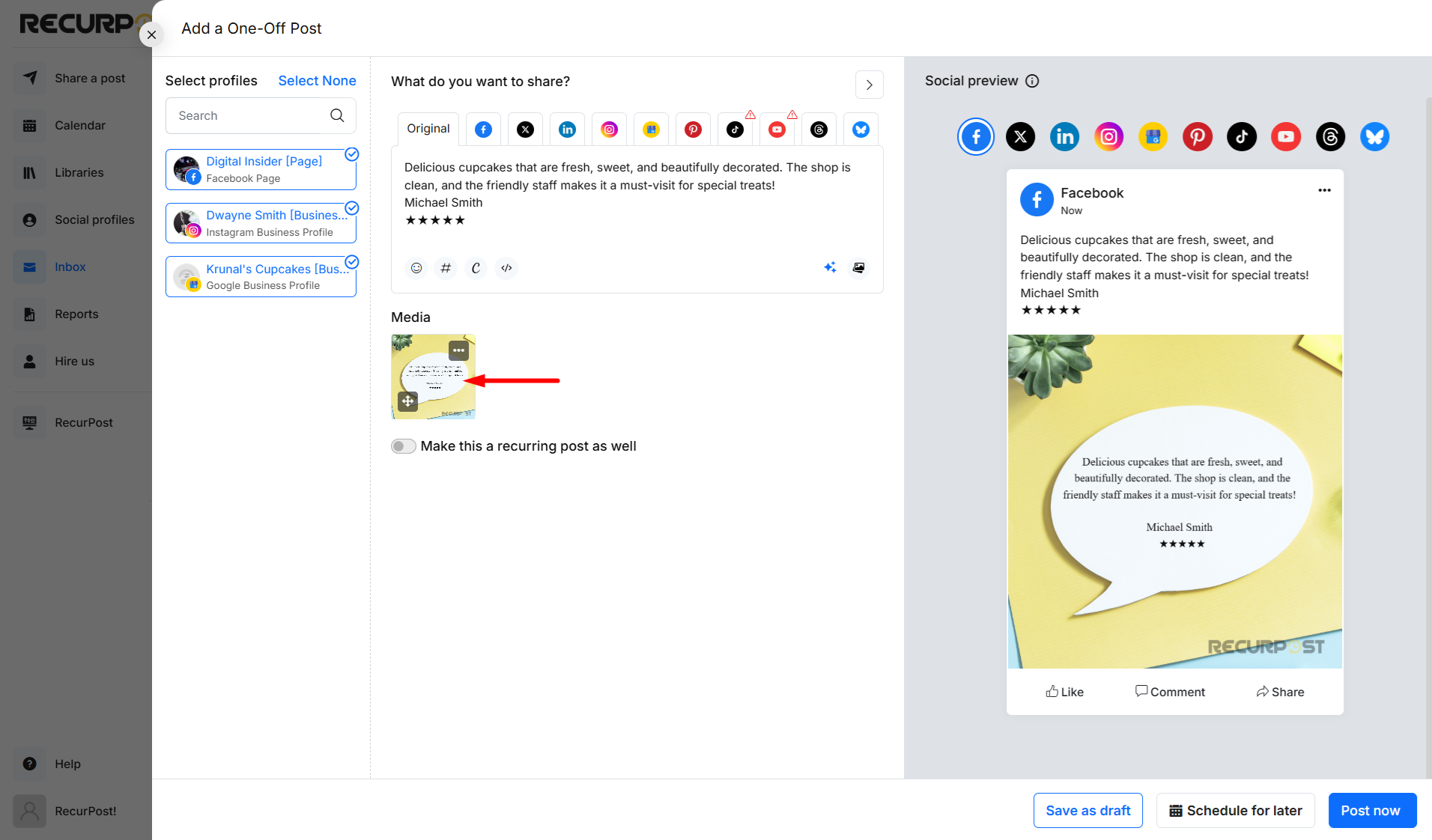Open Help in the sidebar

coord(76,764)
